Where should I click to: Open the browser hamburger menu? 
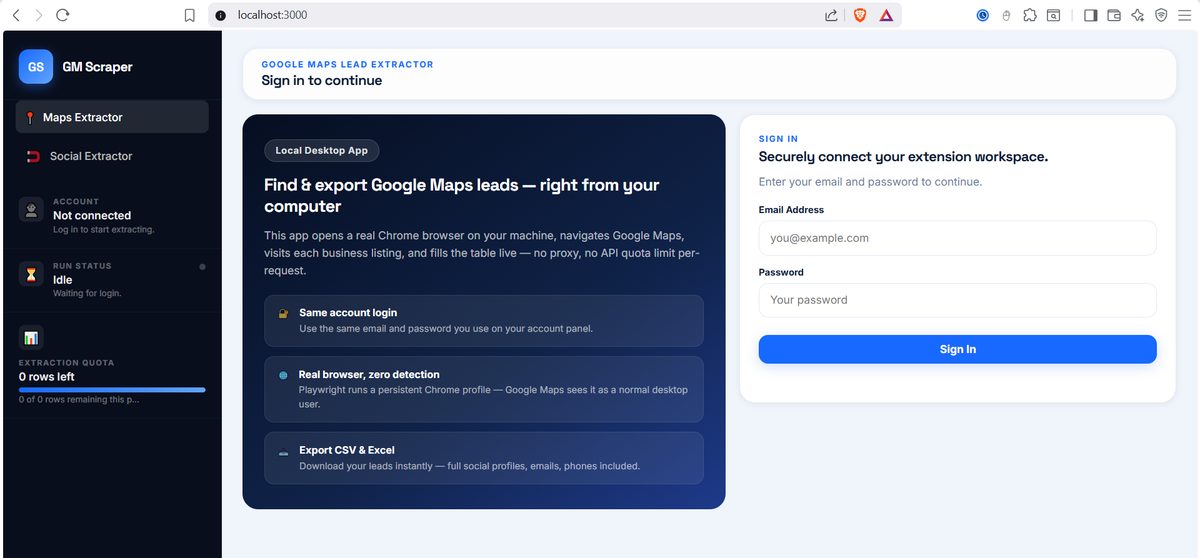coord(1185,15)
